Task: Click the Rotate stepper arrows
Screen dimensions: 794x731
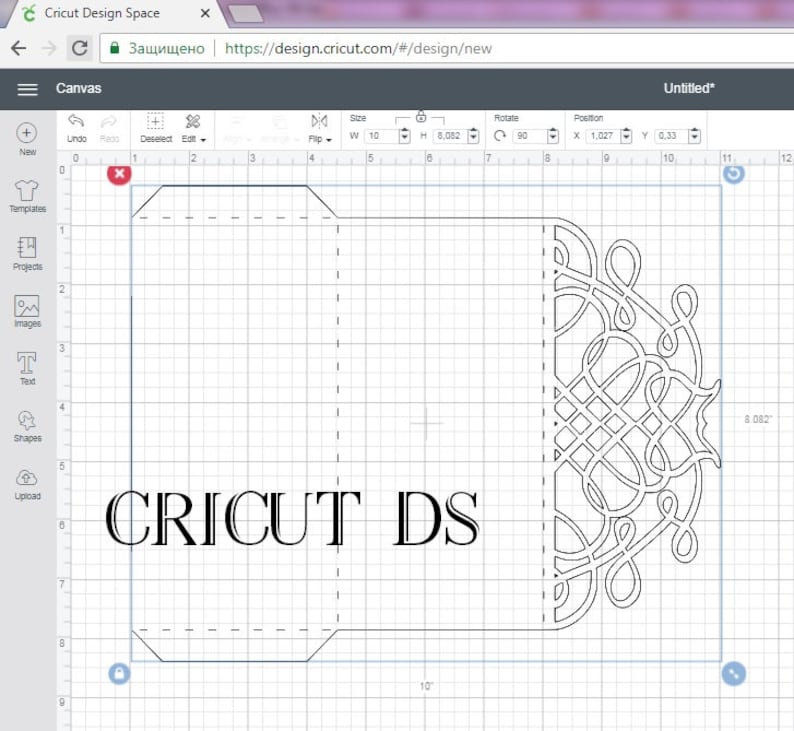Action: [x=553, y=136]
